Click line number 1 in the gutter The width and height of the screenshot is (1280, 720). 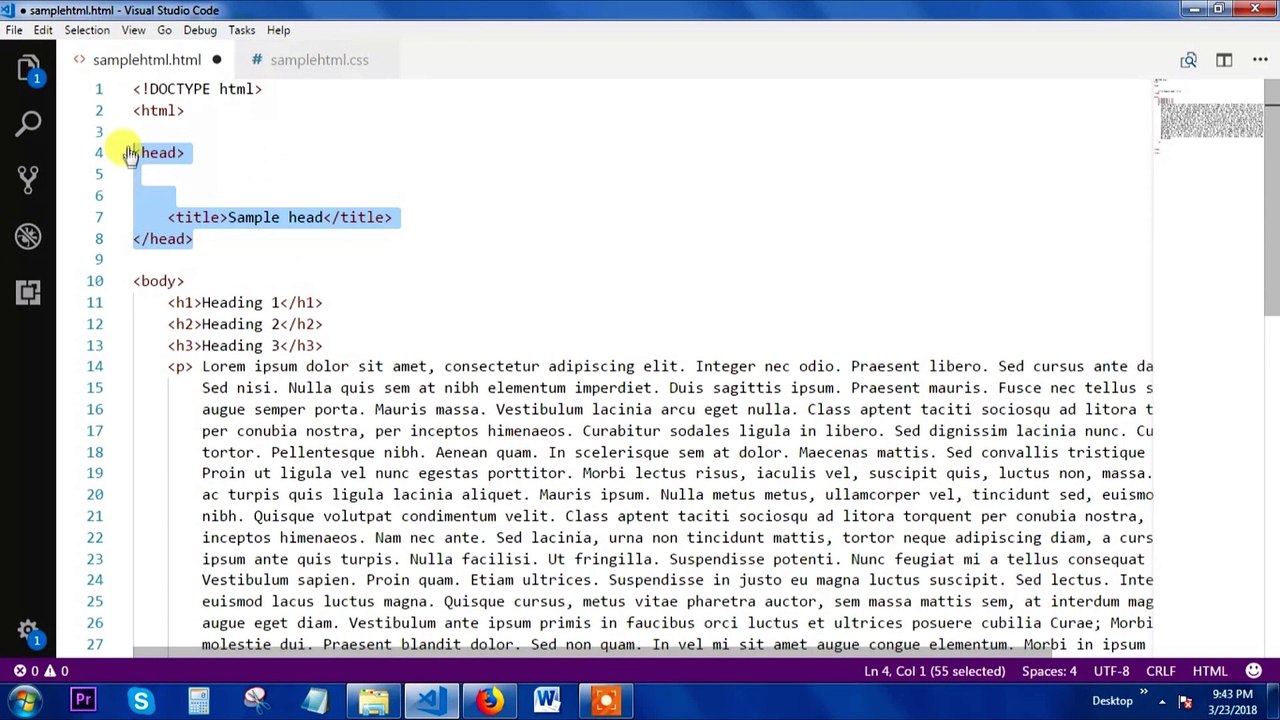pos(99,89)
